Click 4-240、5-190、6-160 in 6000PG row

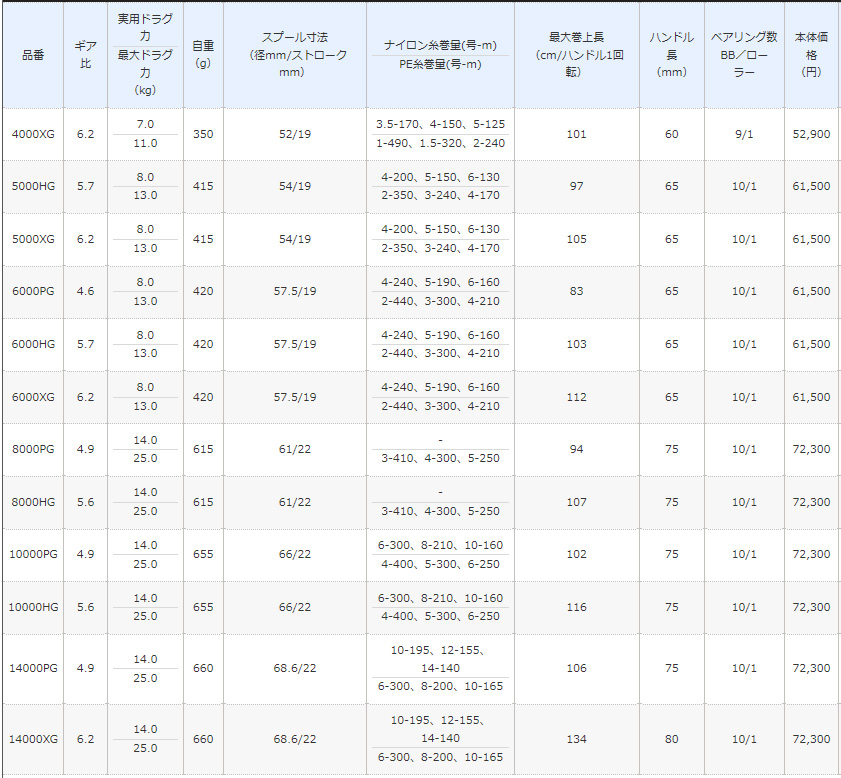point(440,282)
